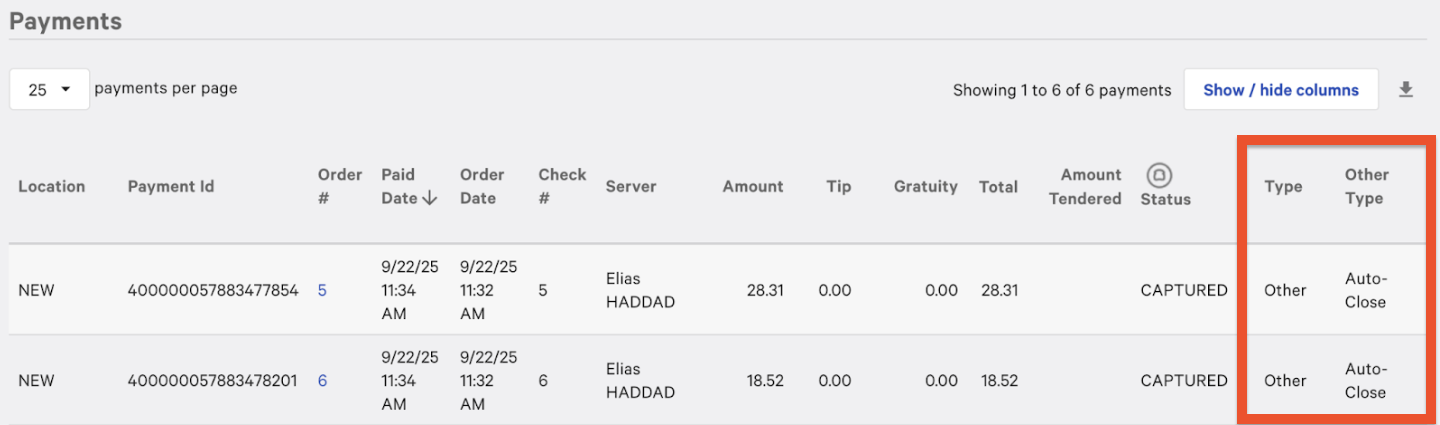Sort by the Order # column header

340,186
